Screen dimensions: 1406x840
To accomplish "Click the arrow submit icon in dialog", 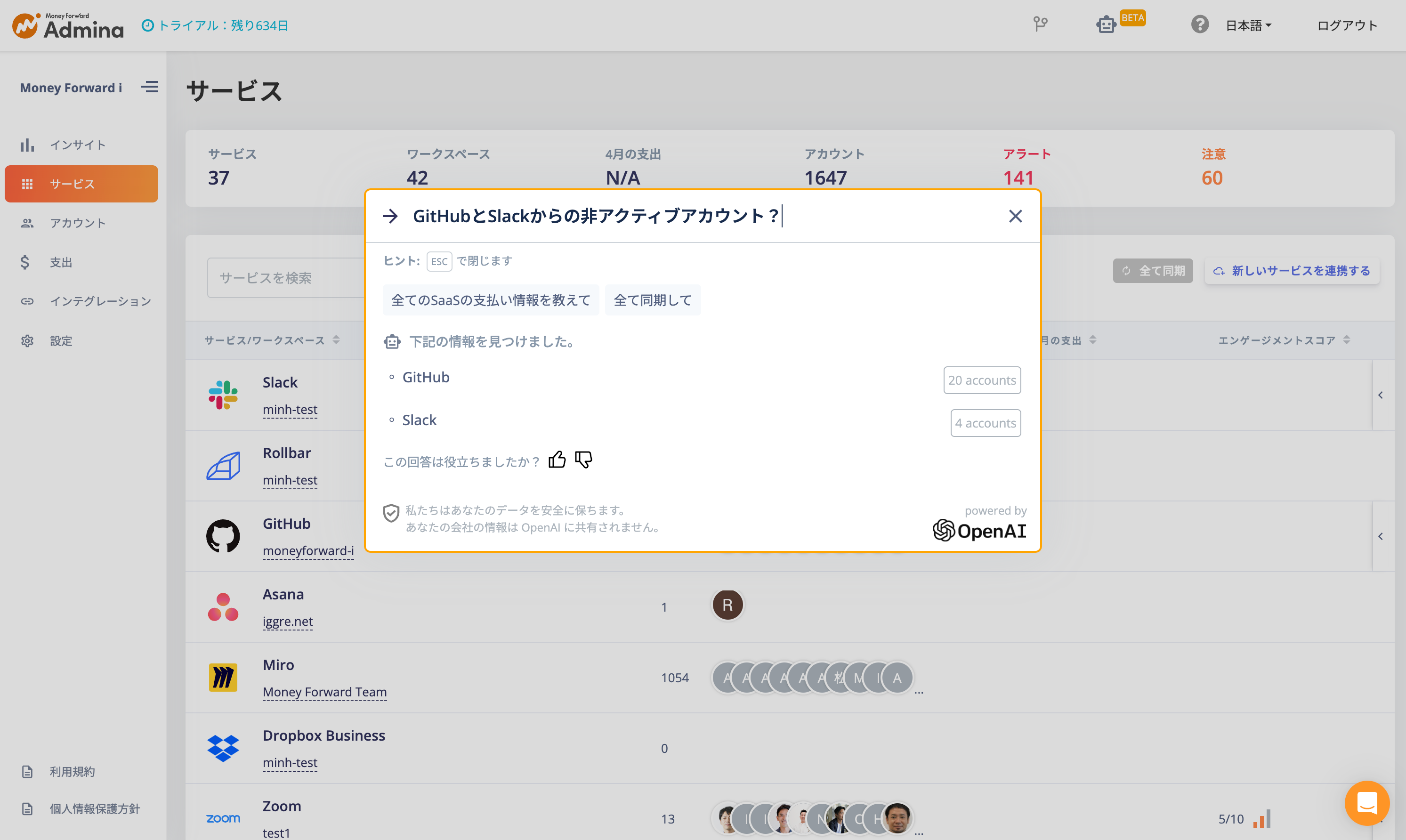I will click(390, 216).
